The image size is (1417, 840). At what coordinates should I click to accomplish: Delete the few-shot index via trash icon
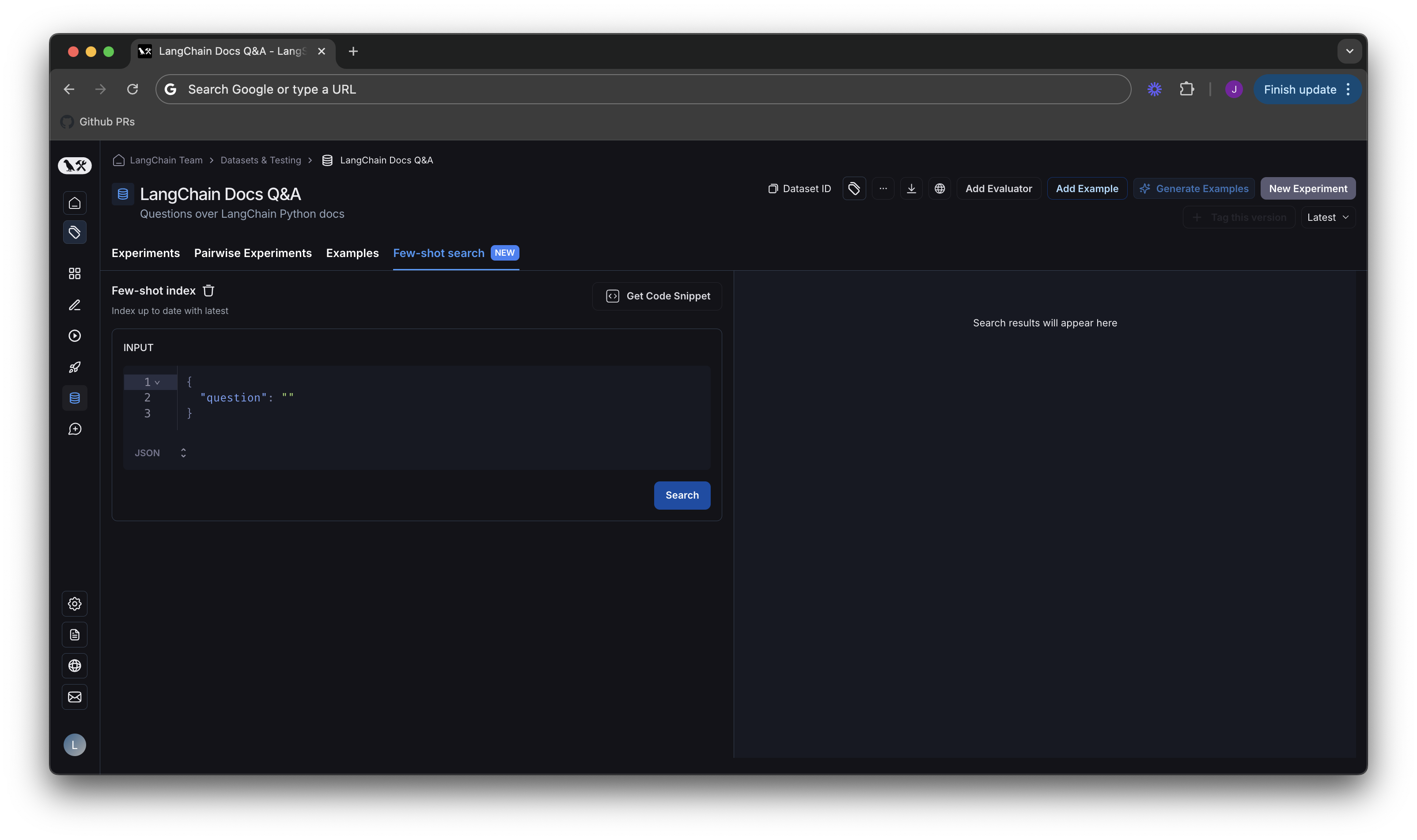(208, 290)
